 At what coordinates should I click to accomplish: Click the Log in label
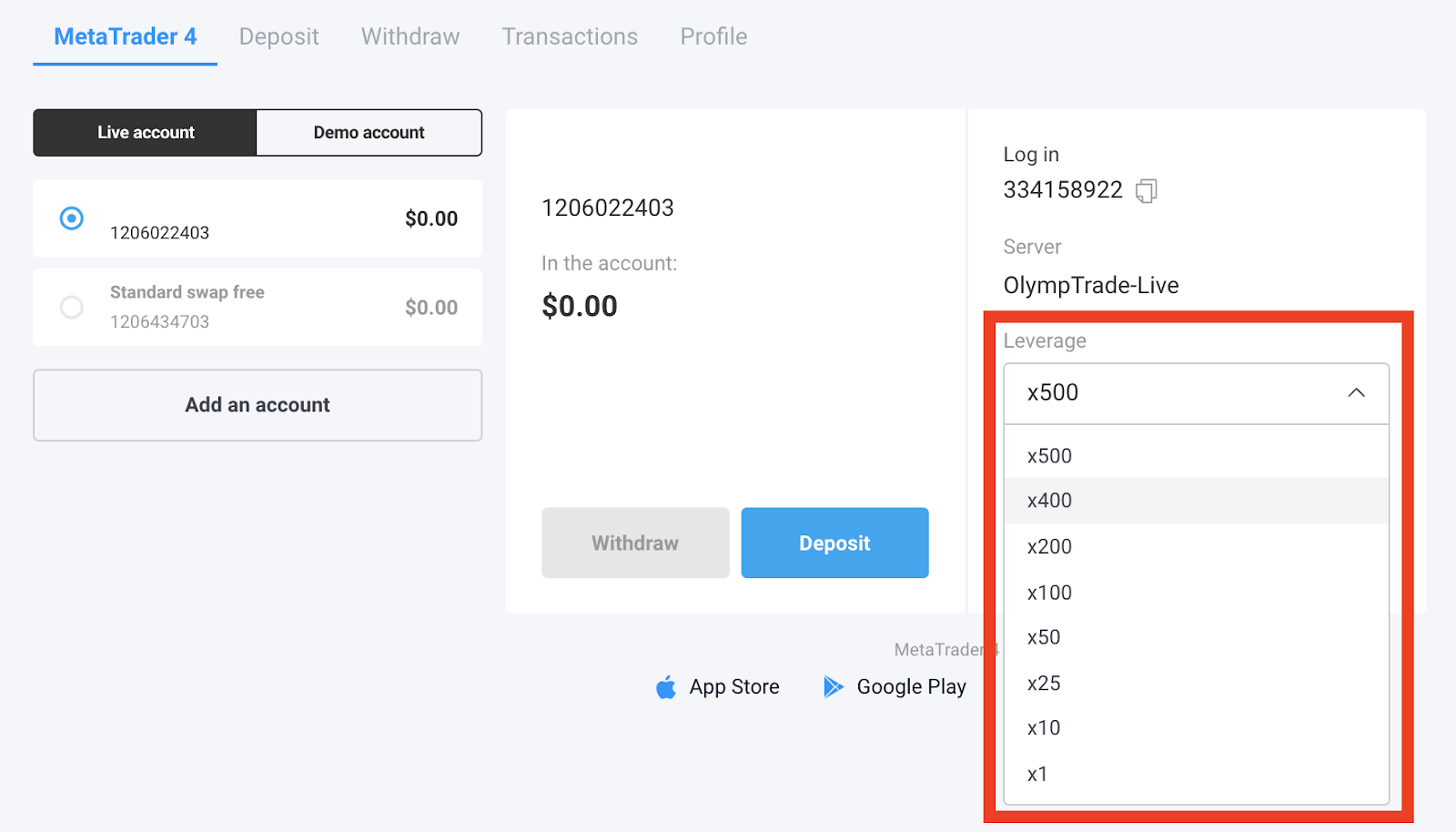pos(1031,155)
